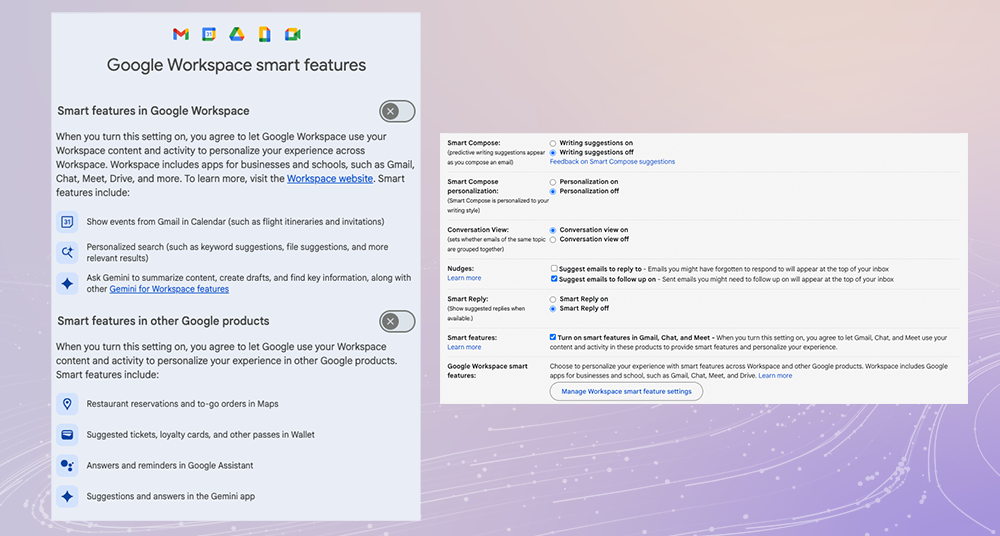Choose Smart Reply on
Screen dimensions: 1000x536
(x=554, y=299)
